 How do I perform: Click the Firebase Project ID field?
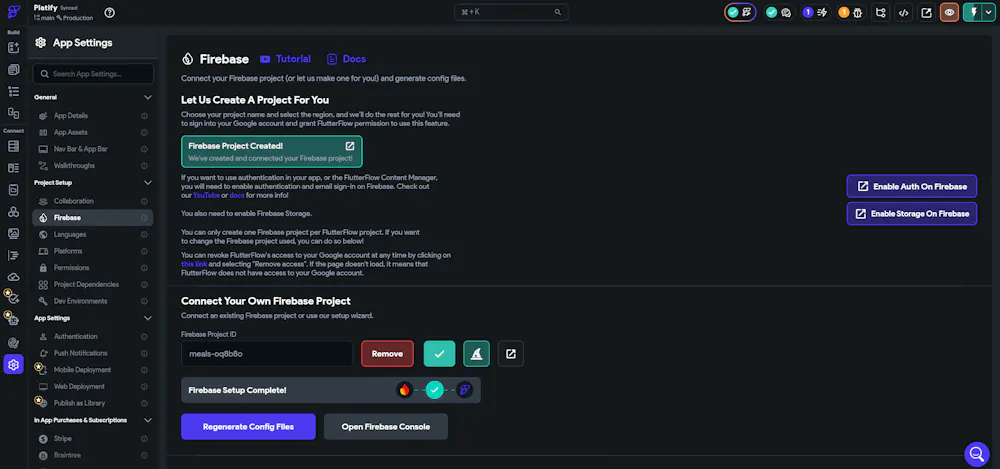click(267, 354)
